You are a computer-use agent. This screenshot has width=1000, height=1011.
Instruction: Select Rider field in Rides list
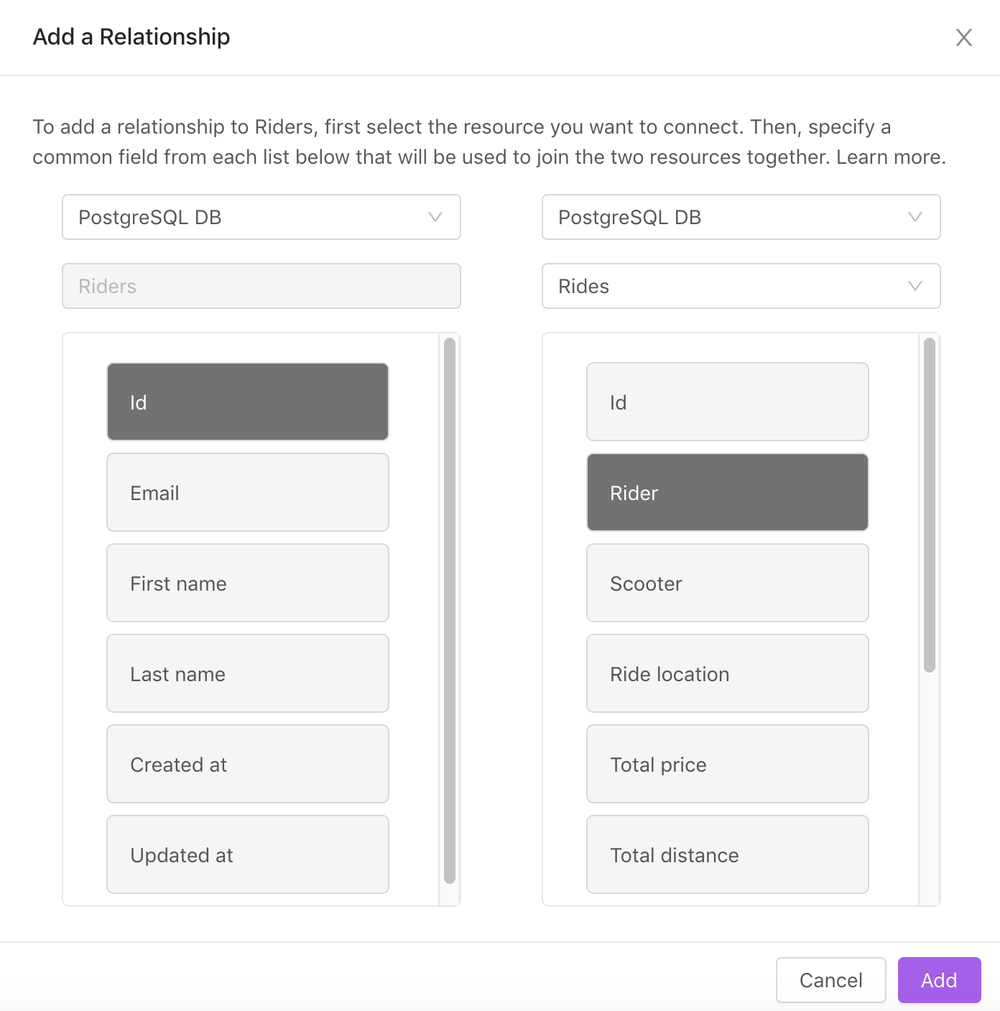pos(727,493)
